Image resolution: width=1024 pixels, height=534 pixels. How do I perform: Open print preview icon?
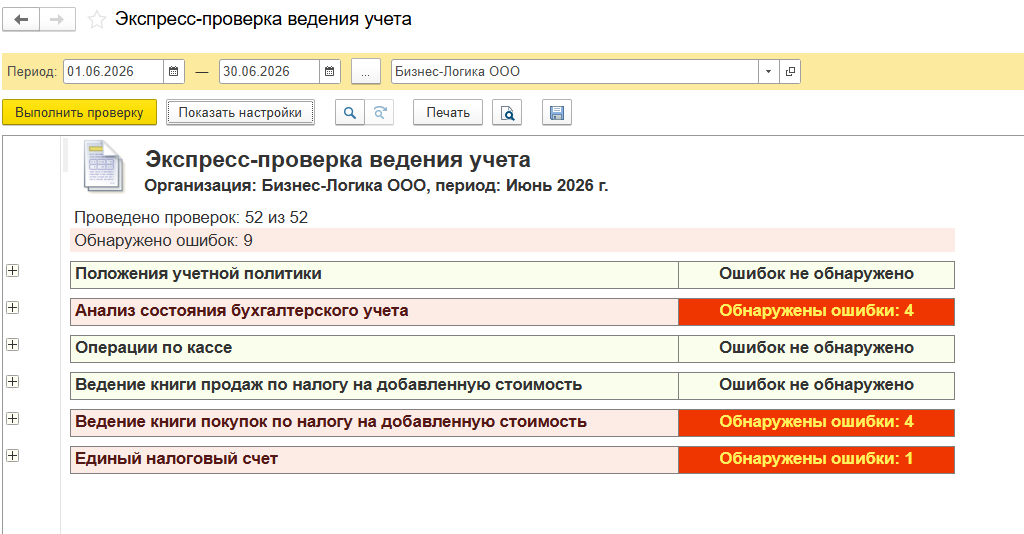(507, 112)
